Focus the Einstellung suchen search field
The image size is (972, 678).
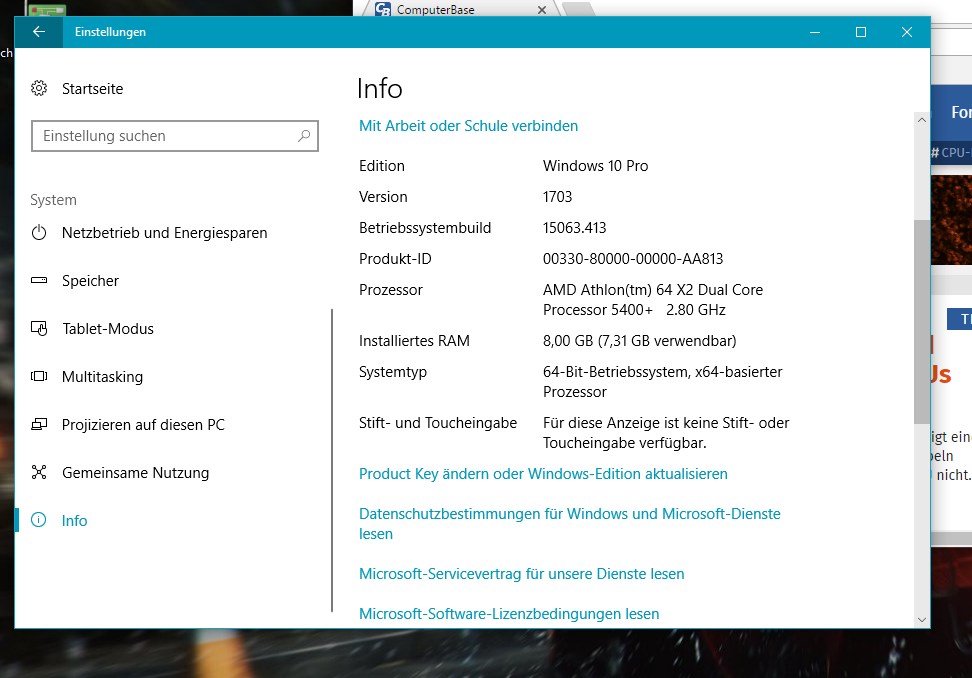pos(175,136)
